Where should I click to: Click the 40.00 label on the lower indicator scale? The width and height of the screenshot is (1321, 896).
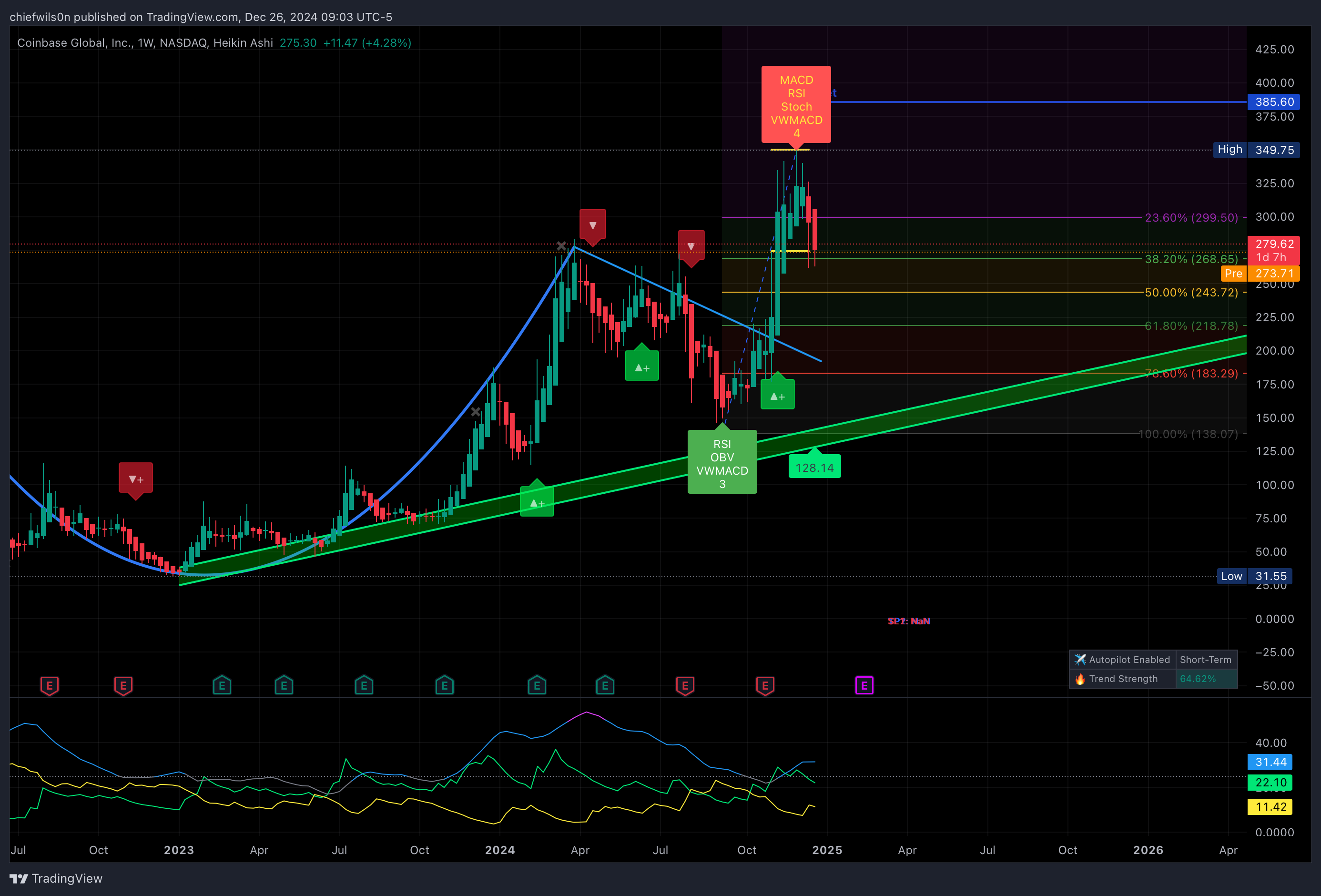(1271, 743)
